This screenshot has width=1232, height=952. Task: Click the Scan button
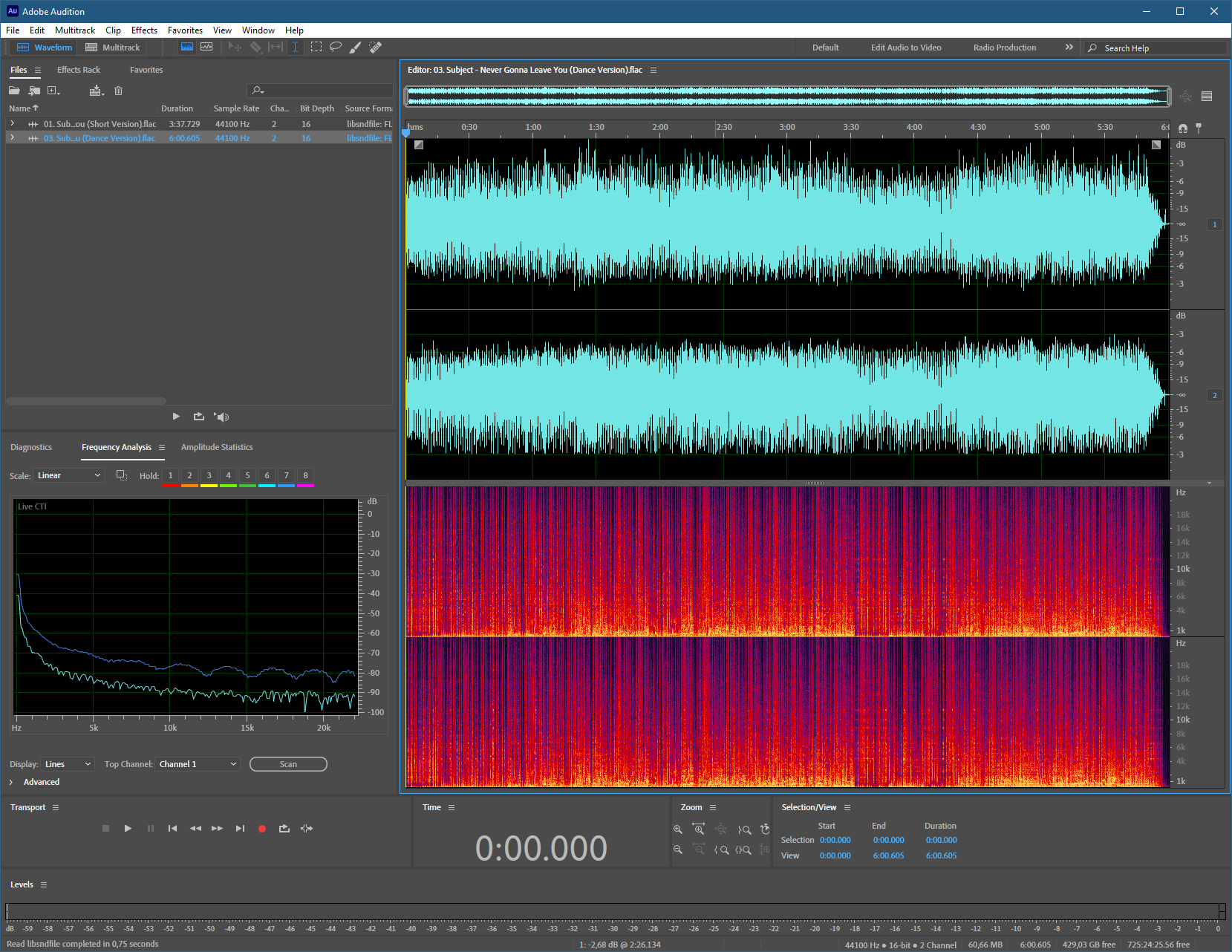click(x=288, y=764)
